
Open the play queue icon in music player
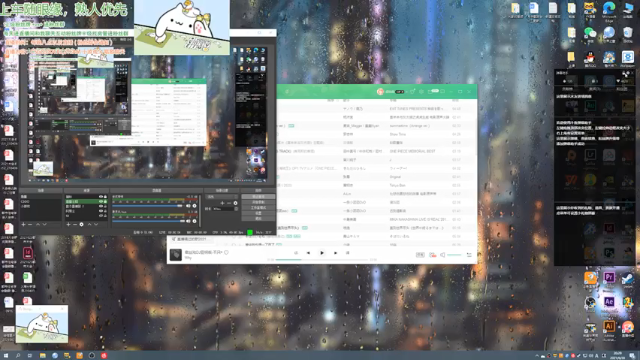(x=469, y=255)
